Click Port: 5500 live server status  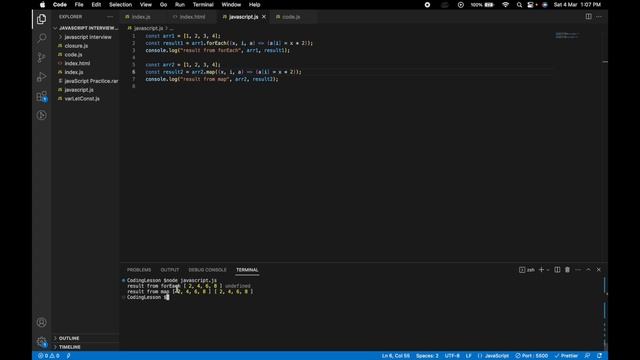pos(531,356)
